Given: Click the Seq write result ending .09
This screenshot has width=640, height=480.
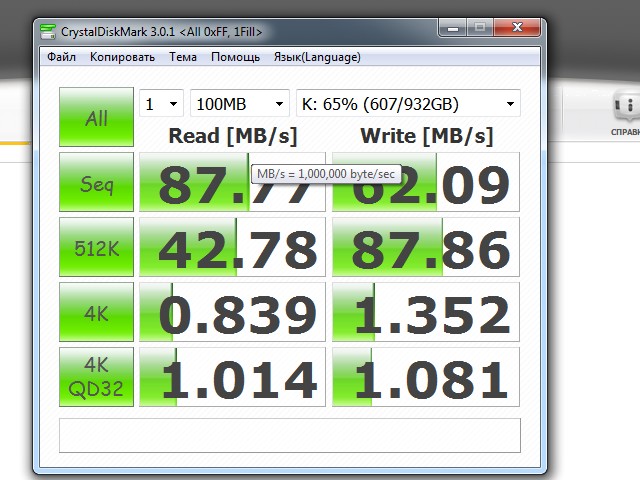Looking at the screenshot, I should [426, 182].
